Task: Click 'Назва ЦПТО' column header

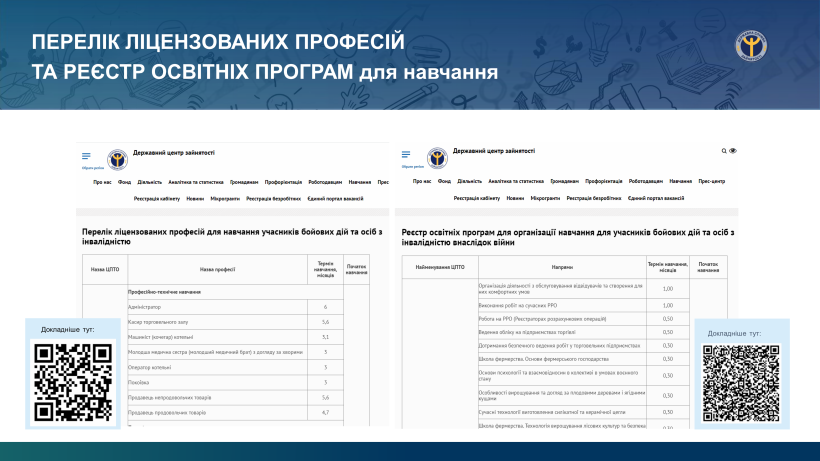Action: tap(105, 270)
